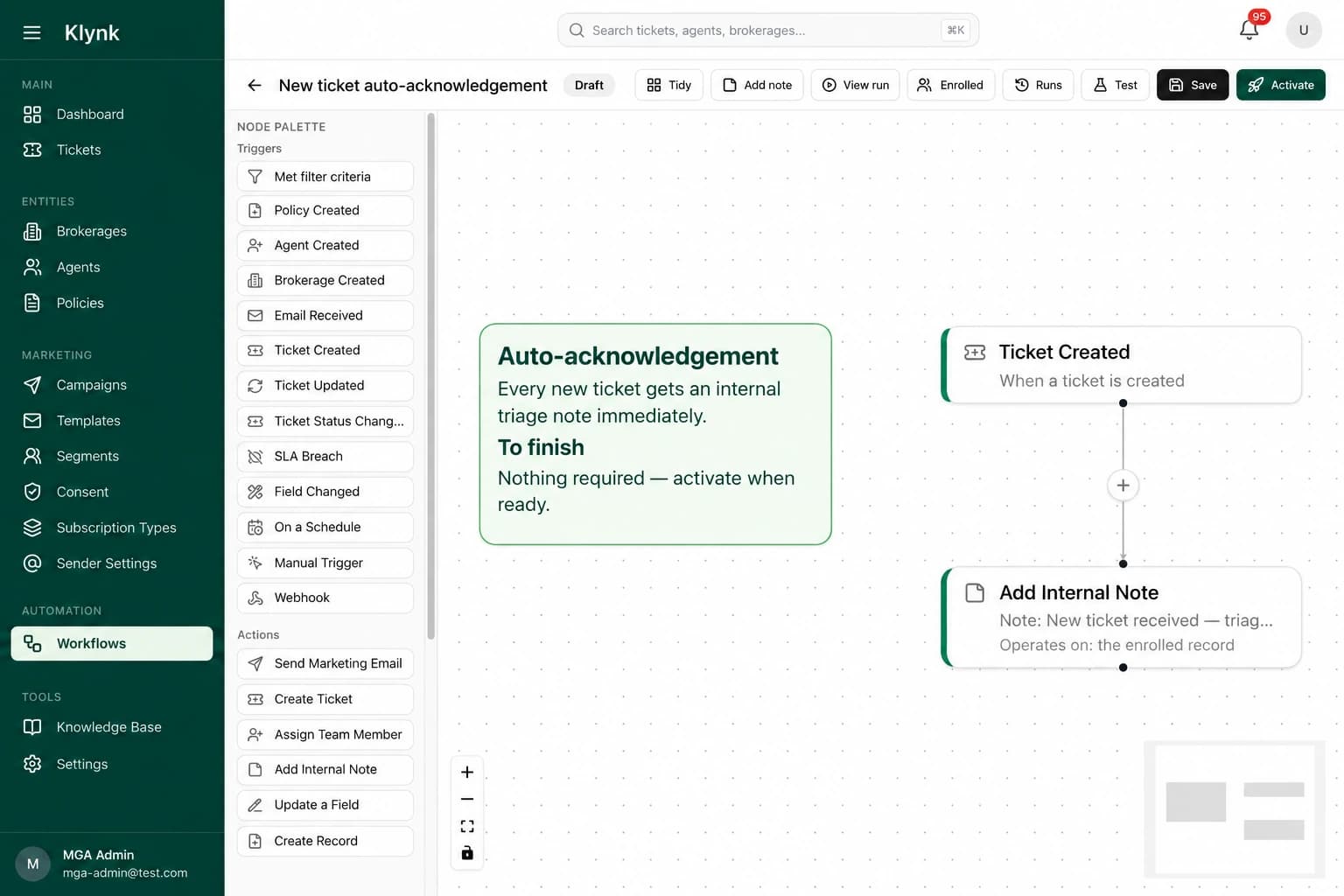Open the hamburger menu icon
1344x896 pixels.
[31, 32]
